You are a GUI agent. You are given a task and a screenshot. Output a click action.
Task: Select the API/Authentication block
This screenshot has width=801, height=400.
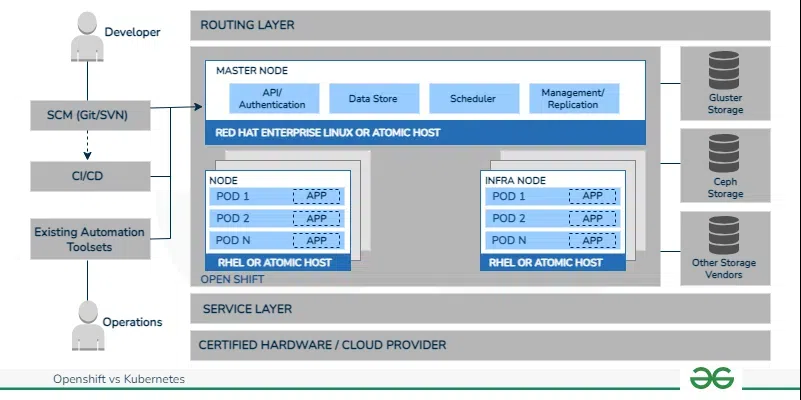coord(274,99)
